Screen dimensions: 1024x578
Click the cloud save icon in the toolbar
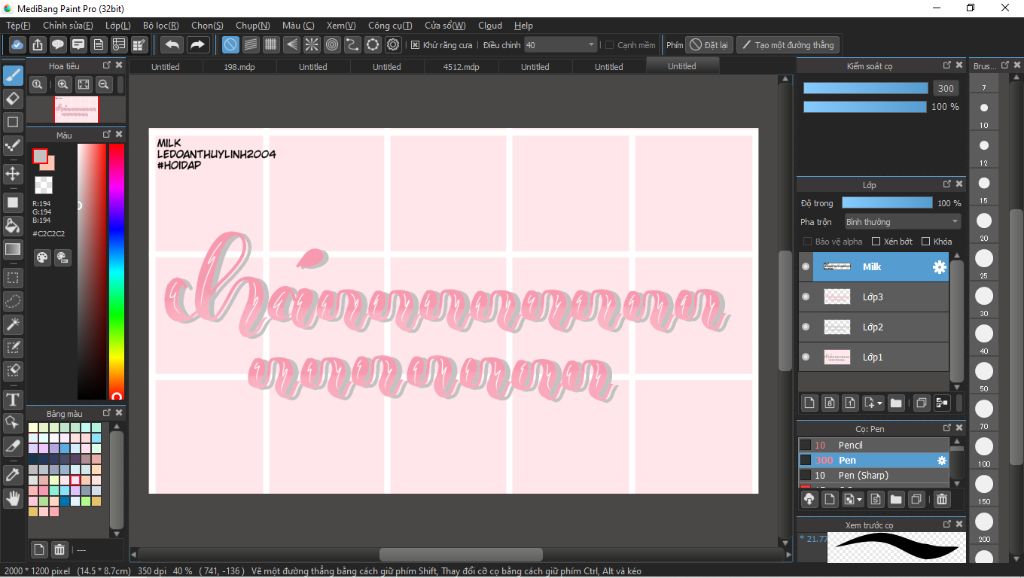17,45
